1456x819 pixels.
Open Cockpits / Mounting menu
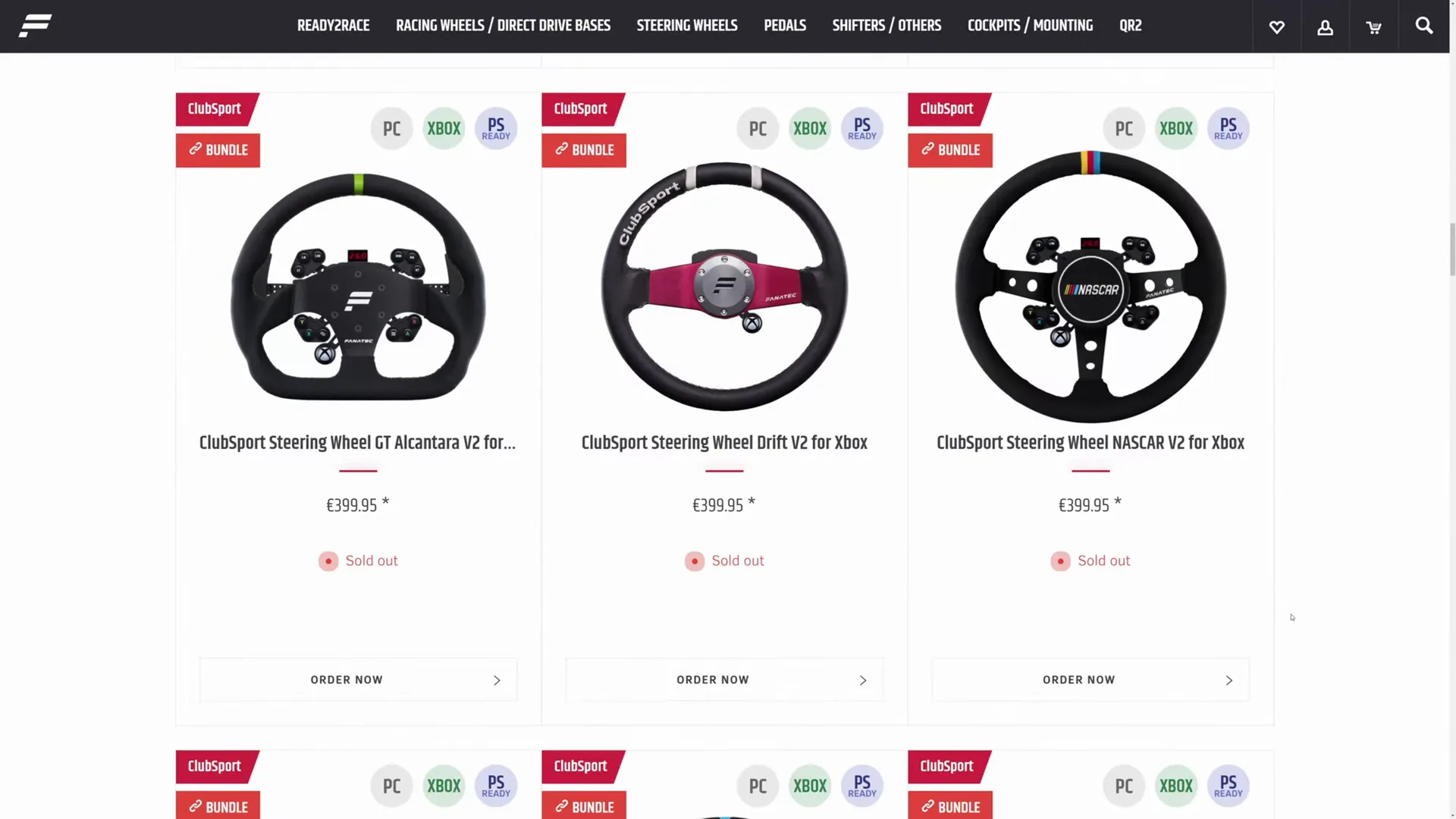(1030, 26)
